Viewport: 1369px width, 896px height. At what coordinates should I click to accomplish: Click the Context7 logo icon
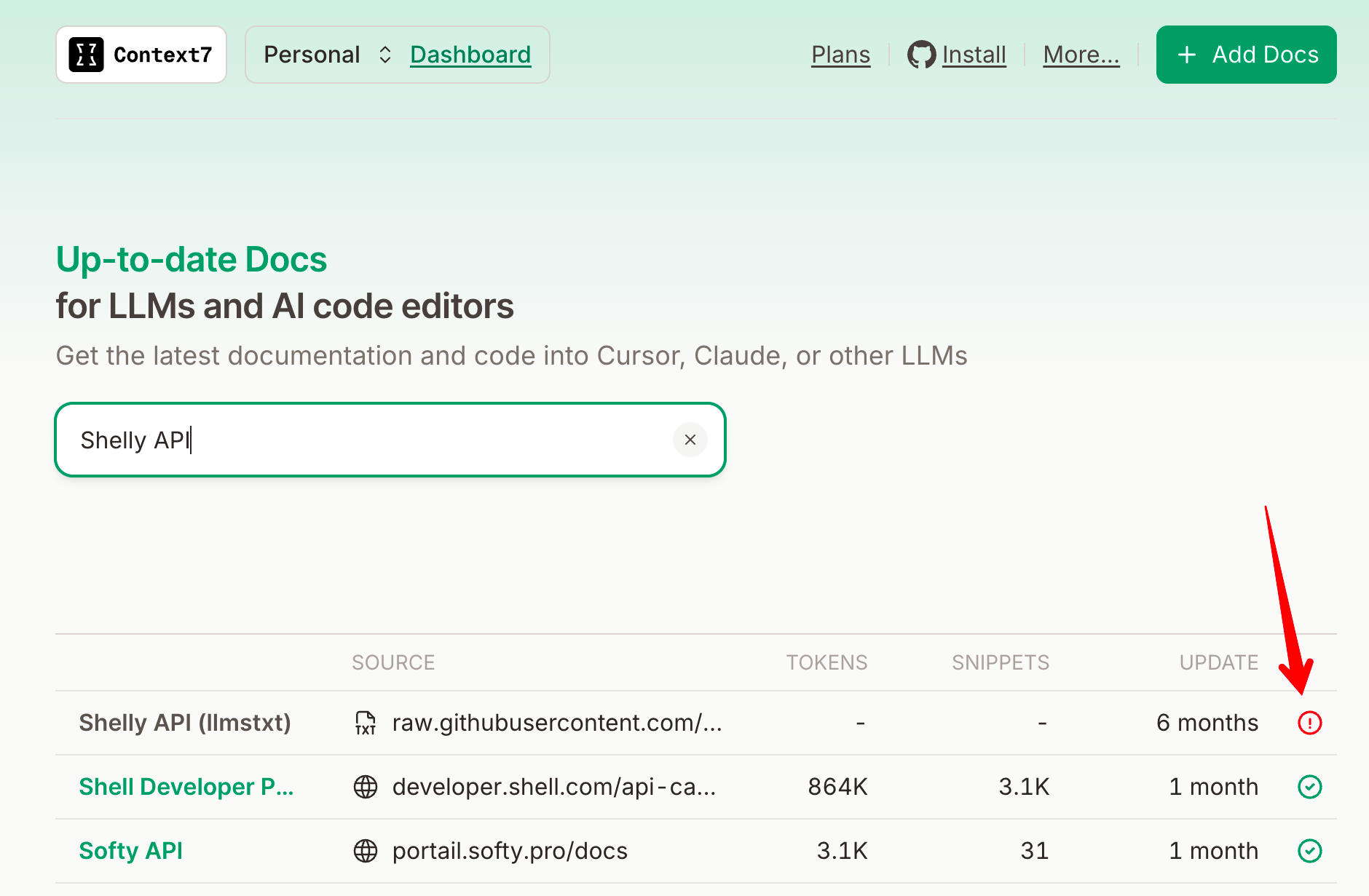coord(86,55)
